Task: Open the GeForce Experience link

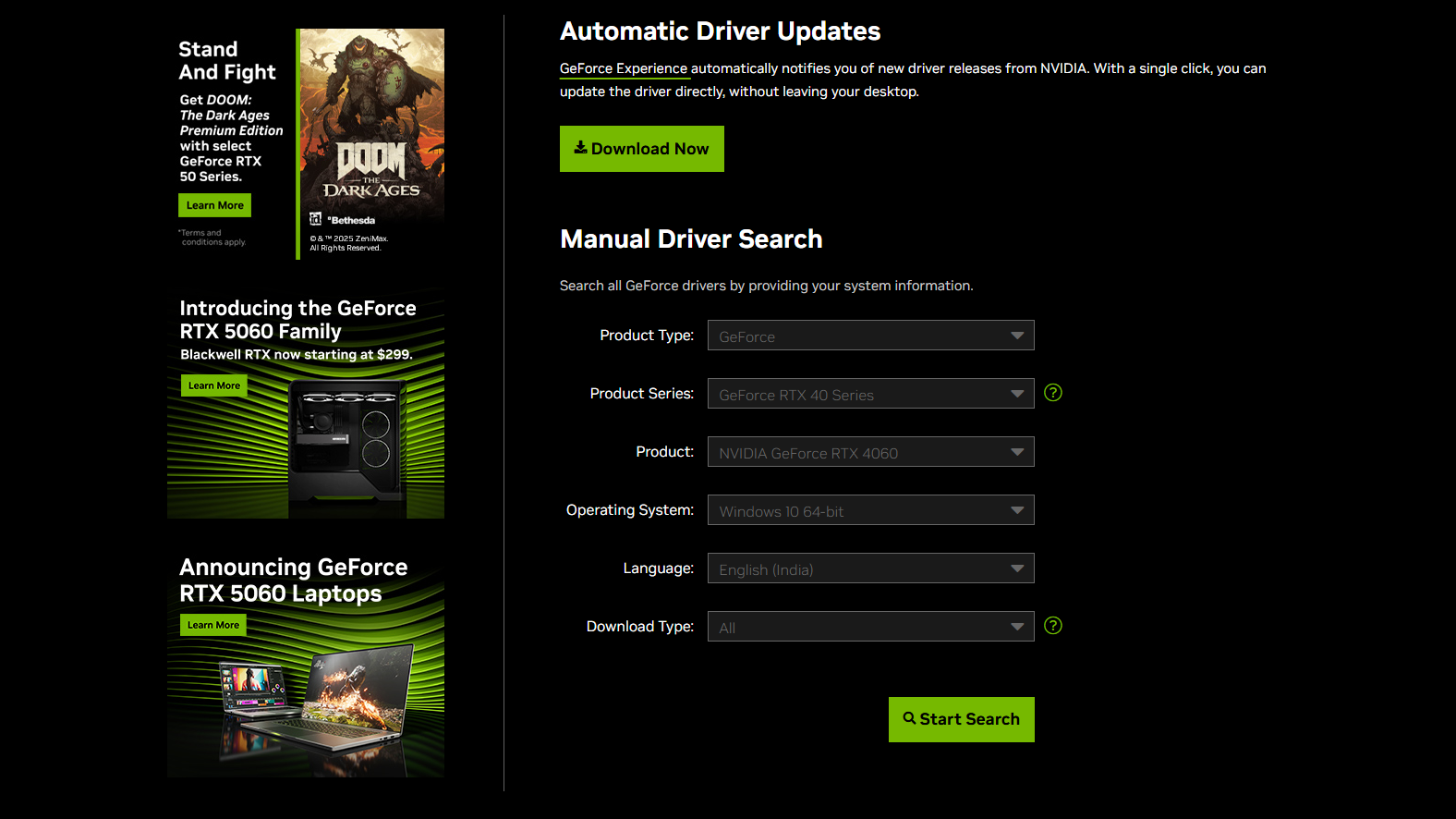Action: click(624, 68)
